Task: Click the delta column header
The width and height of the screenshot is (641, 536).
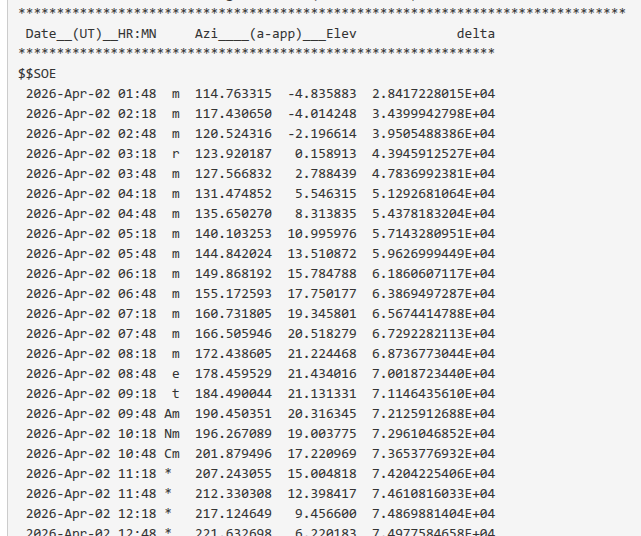Action: [x=475, y=34]
